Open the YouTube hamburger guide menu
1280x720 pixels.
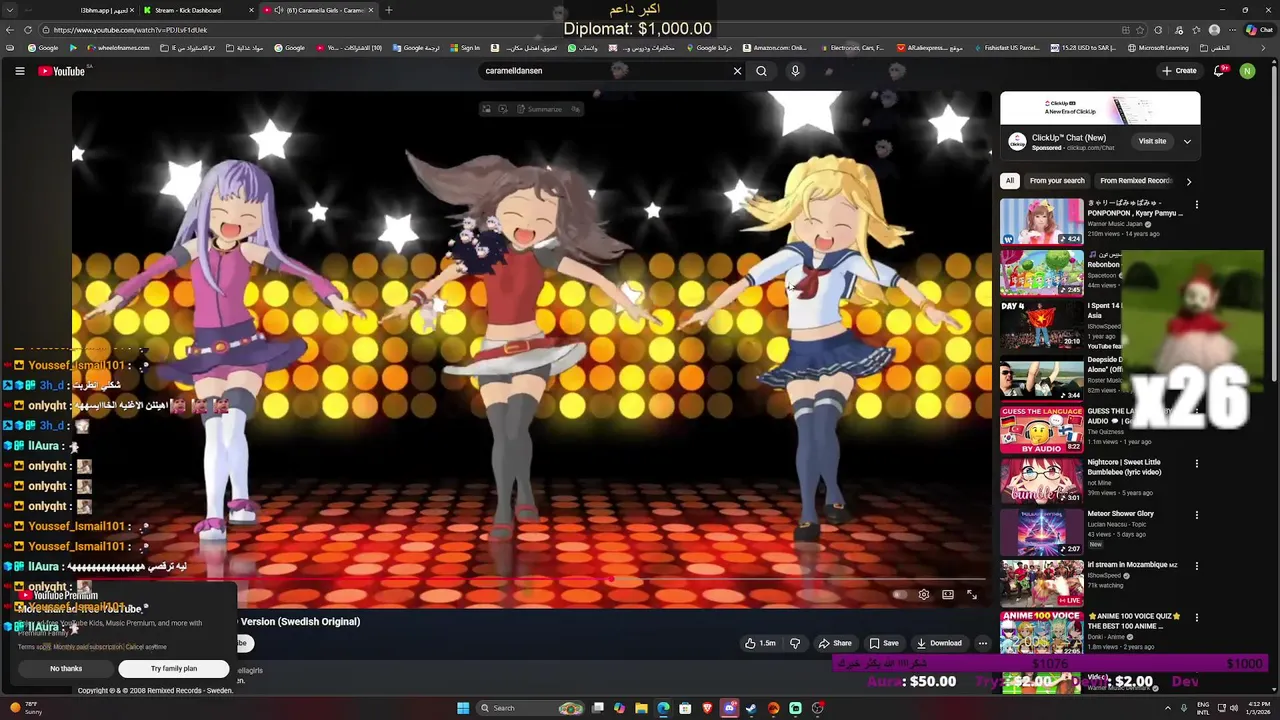(19, 71)
